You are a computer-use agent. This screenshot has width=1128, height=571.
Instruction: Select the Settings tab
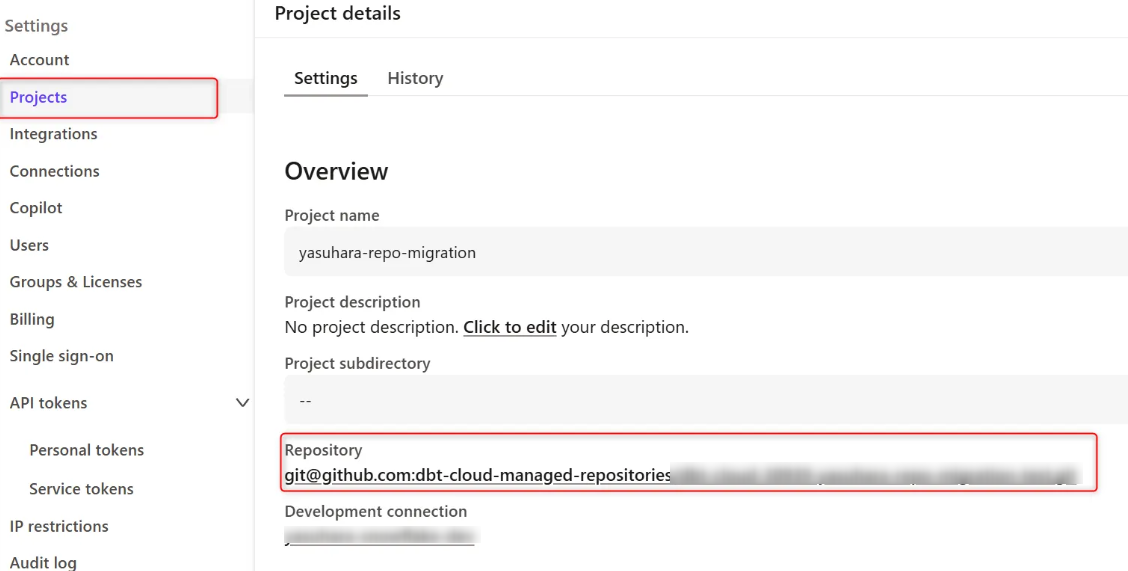[x=326, y=78]
